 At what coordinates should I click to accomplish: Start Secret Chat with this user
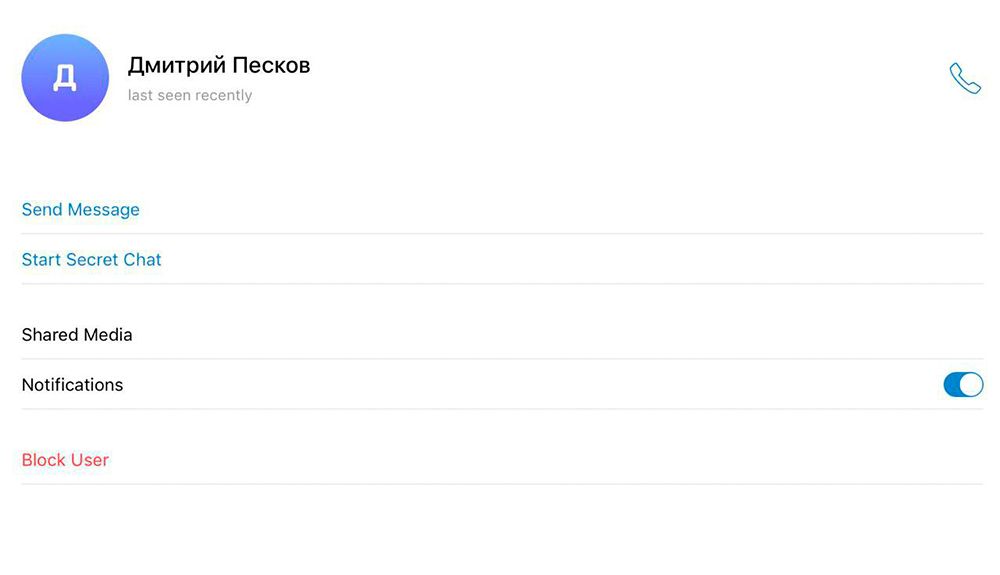pos(91,260)
